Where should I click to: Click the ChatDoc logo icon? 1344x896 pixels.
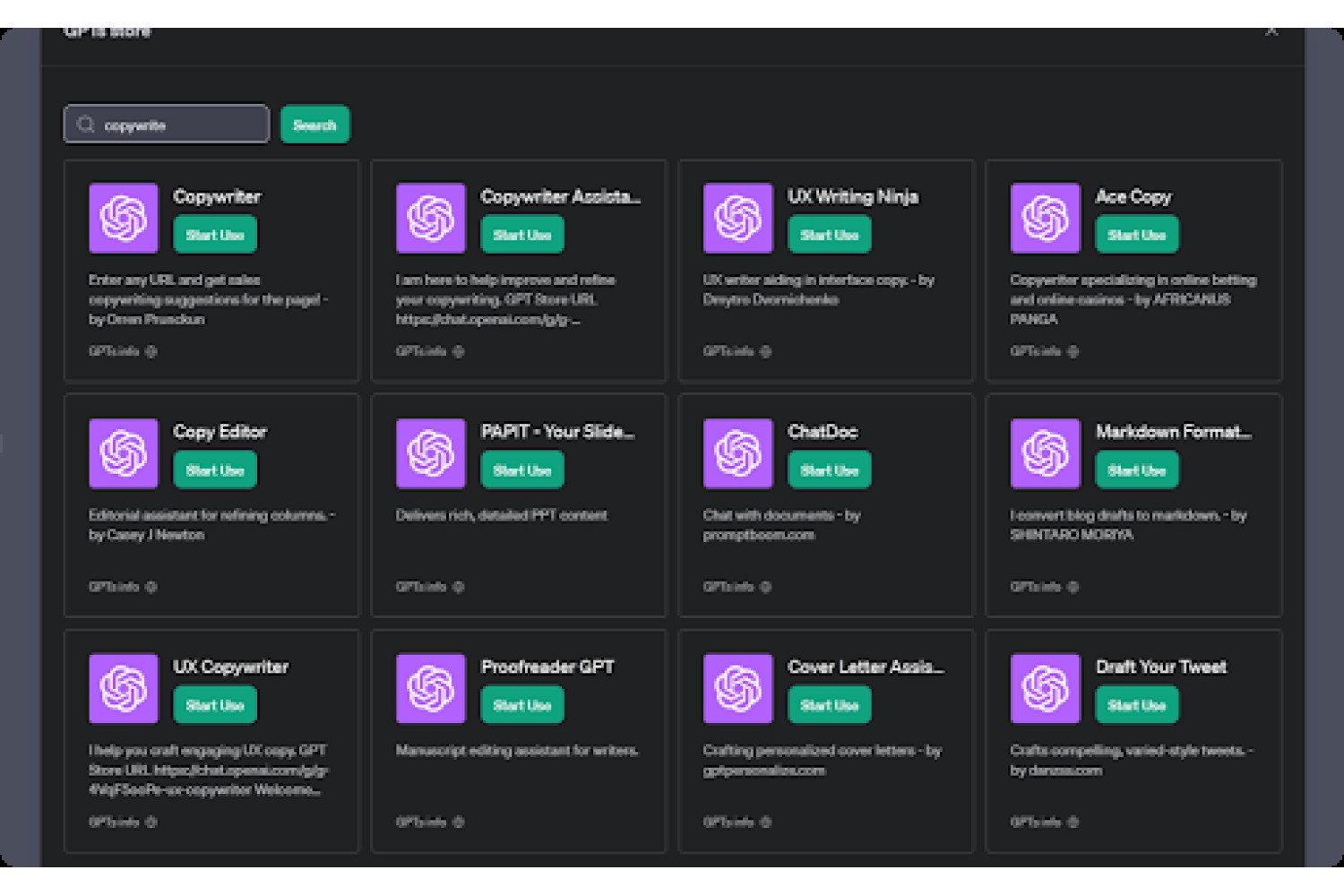click(x=738, y=453)
